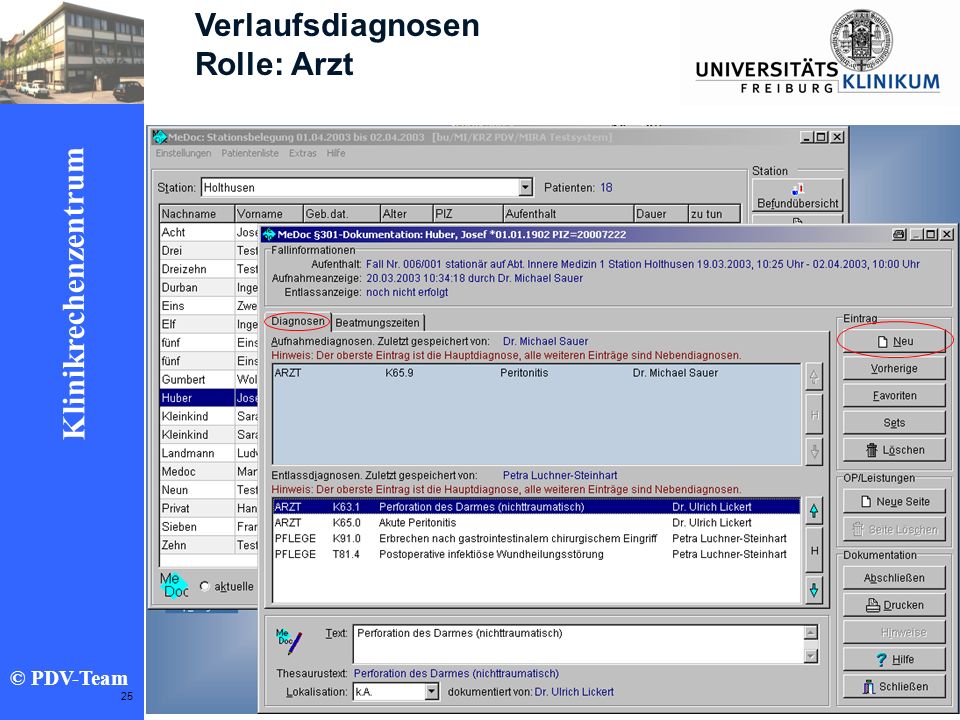The height and width of the screenshot is (720, 960).
Task: Open the Patientenliste menu in Stationsbelegung window
Action: tap(250, 153)
